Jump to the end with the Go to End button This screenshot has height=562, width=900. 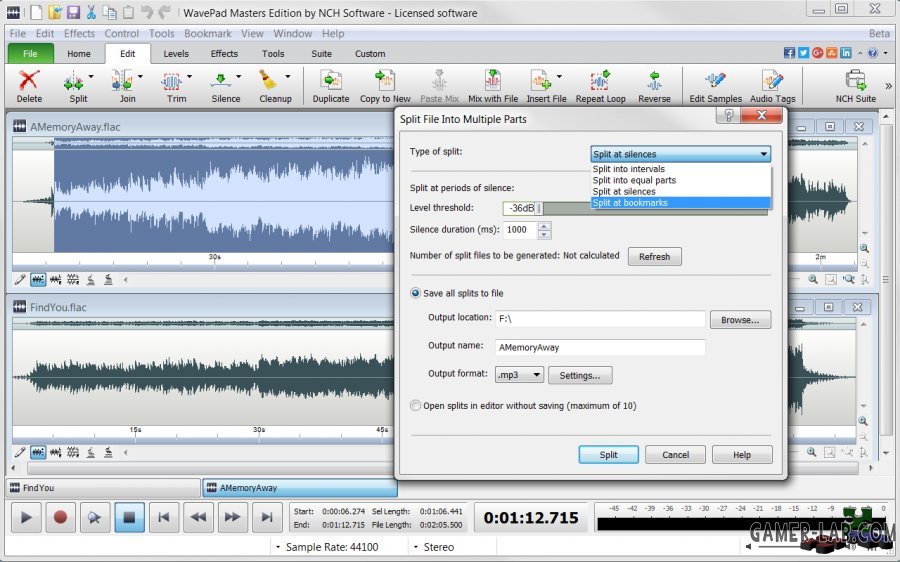267,518
